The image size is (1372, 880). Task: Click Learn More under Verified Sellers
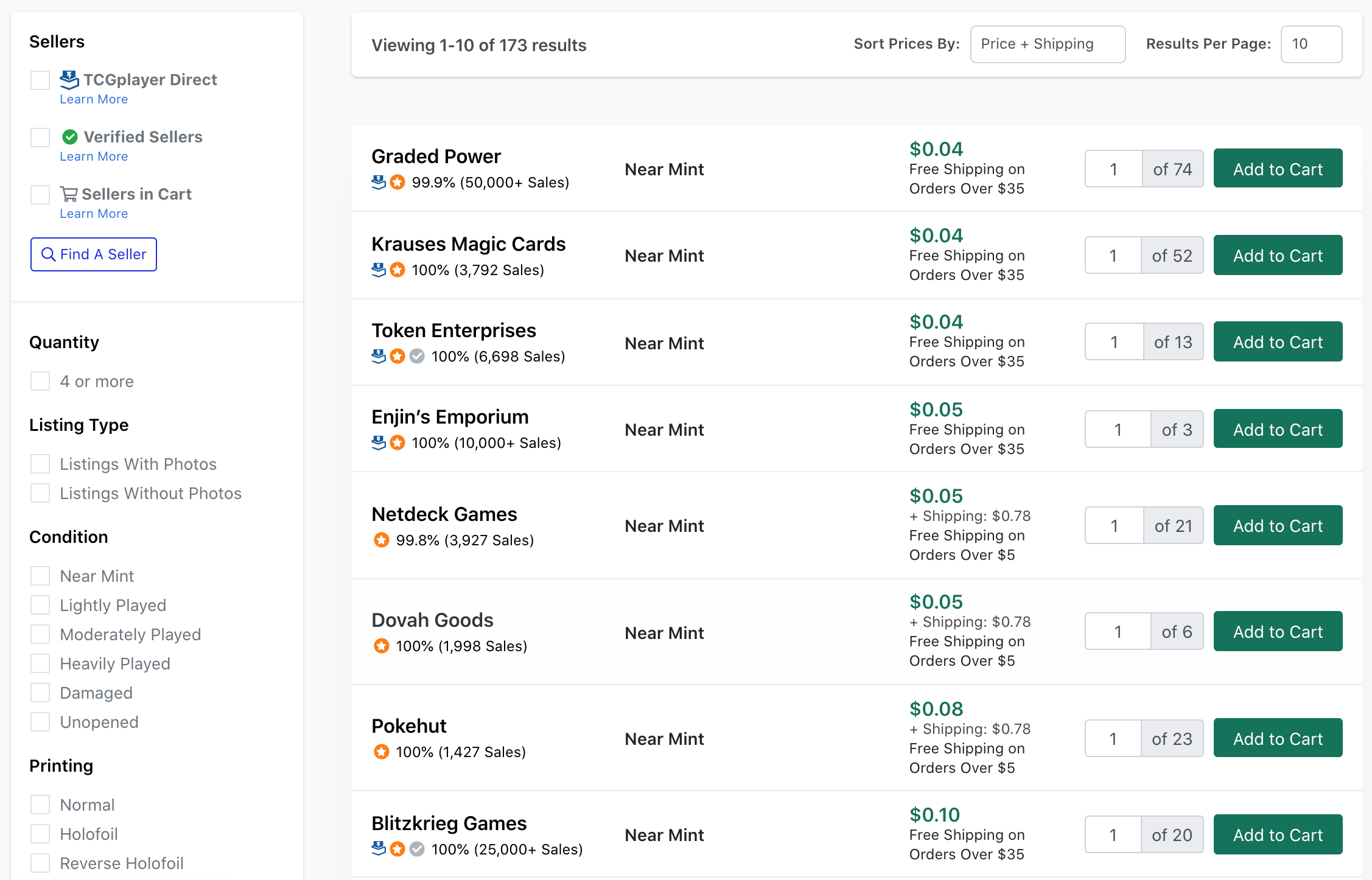click(93, 157)
